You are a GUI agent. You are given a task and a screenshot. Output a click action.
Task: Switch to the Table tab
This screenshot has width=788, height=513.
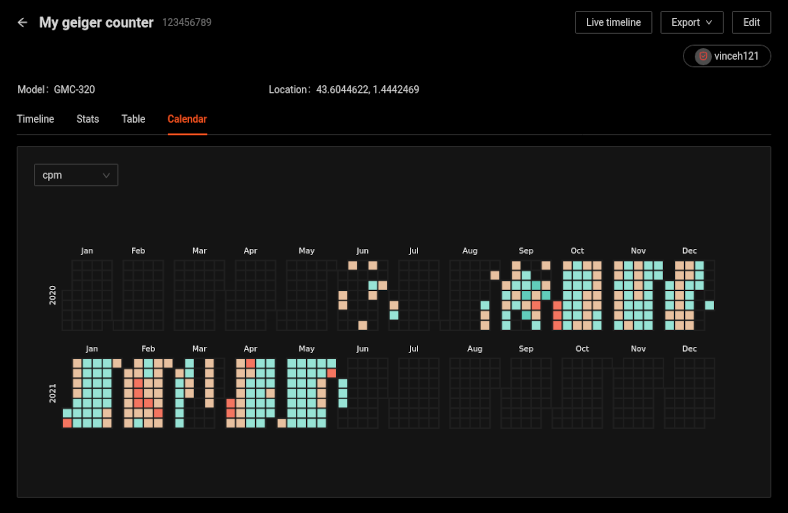(133, 119)
